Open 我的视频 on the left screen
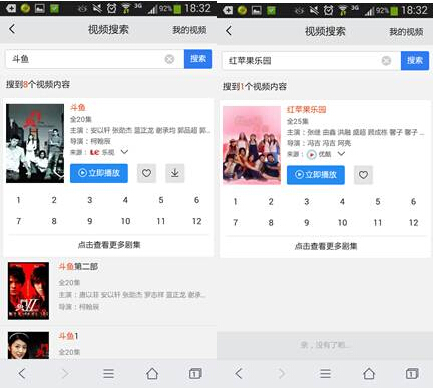The height and width of the screenshot is (388, 433). pyautogui.click(x=189, y=30)
